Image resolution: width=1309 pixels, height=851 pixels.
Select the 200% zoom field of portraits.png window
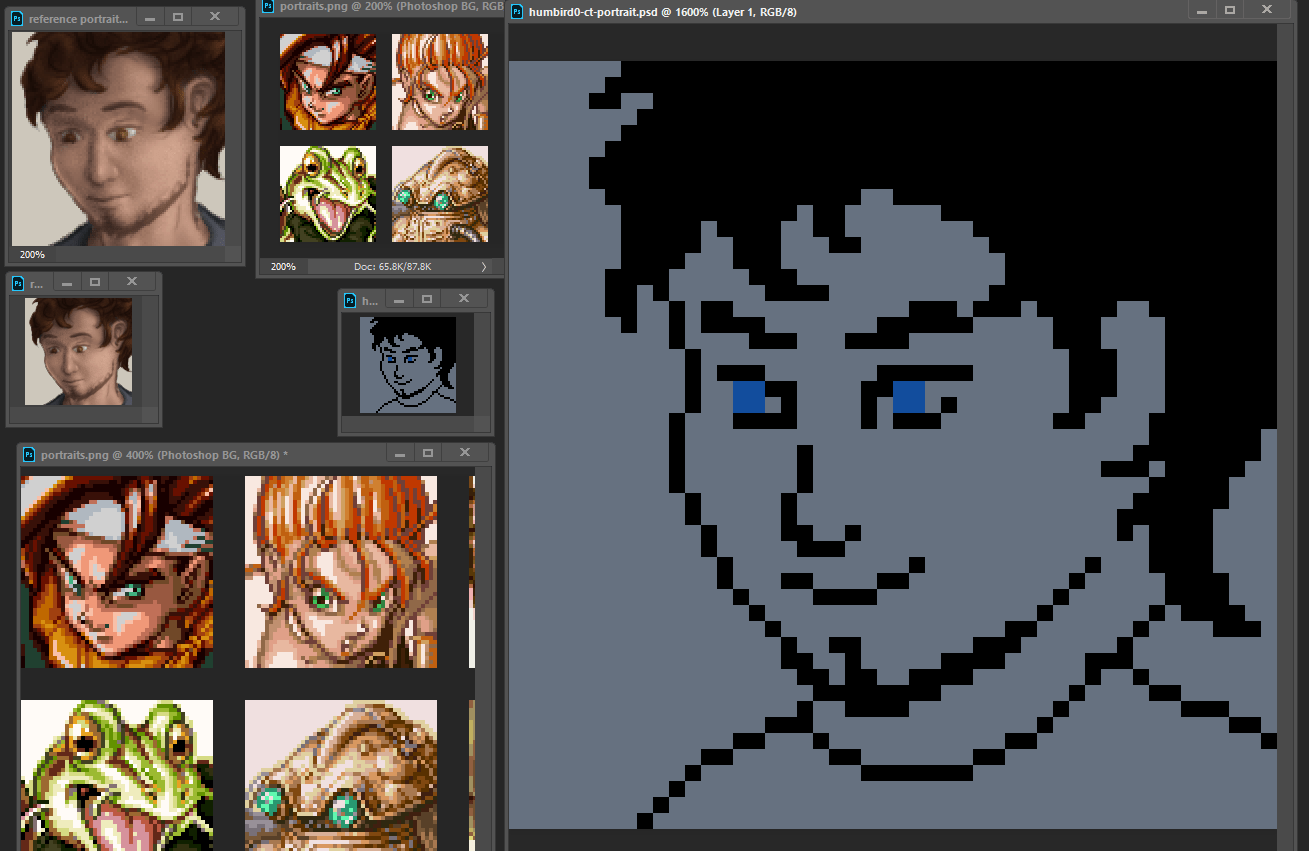point(283,267)
